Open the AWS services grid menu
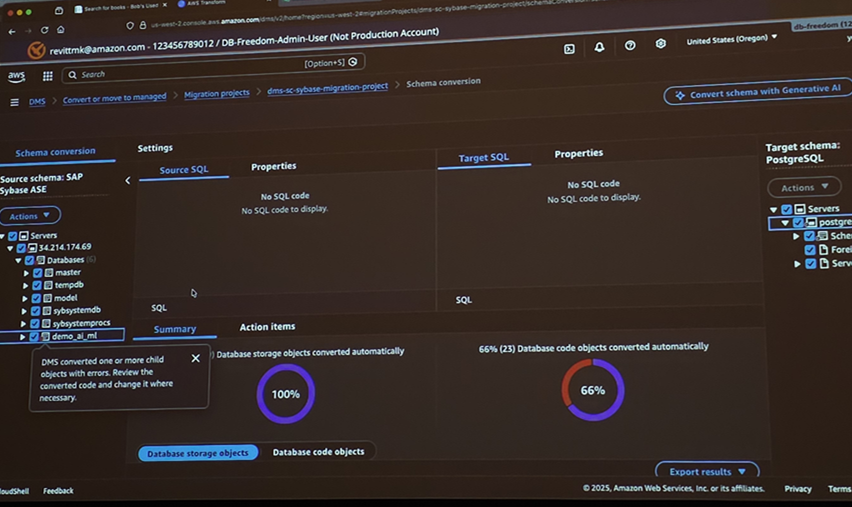Viewport: 852px width, 507px height. [47, 76]
